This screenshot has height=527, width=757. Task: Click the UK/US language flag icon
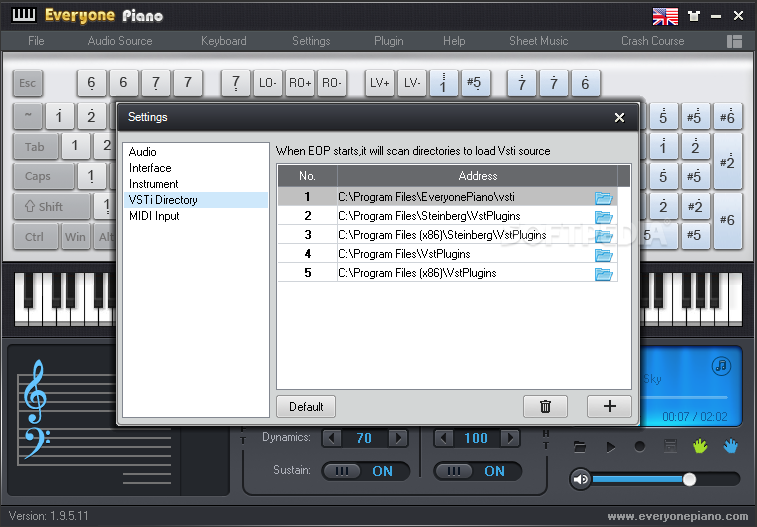[x=665, y=16]
